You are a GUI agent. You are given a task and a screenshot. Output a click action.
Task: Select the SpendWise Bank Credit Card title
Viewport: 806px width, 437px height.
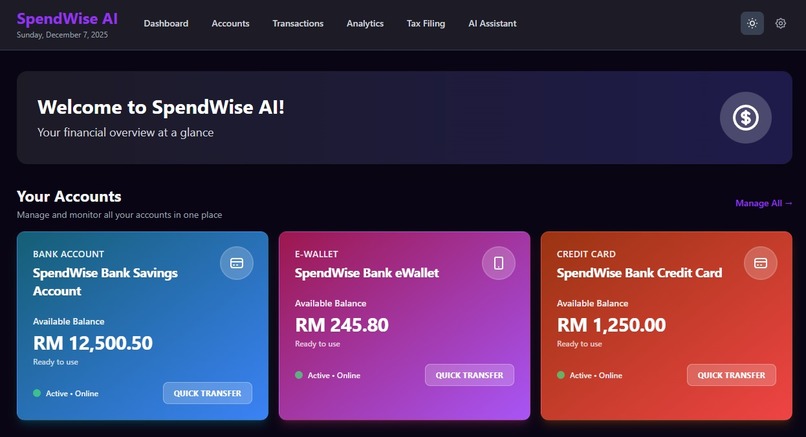[639, 273]
